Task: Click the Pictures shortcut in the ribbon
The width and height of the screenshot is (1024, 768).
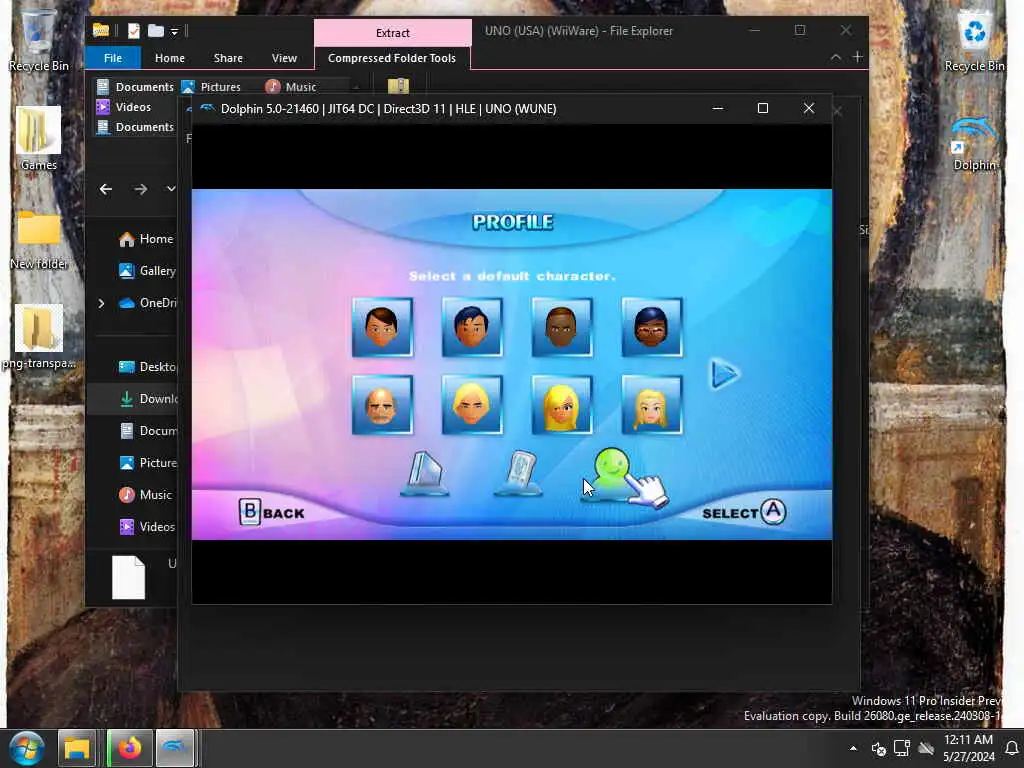Action: 211,87
